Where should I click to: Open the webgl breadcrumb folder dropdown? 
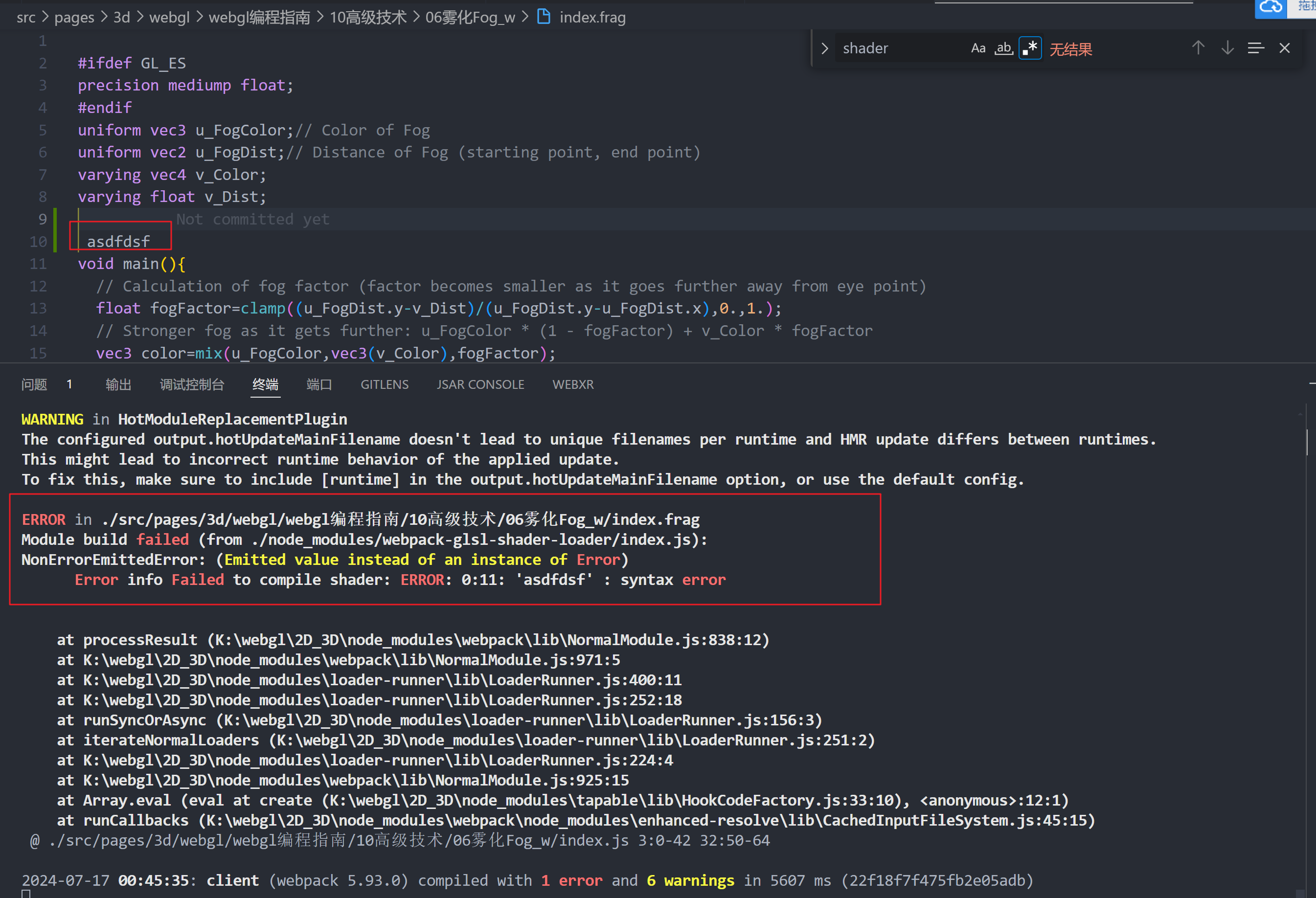point(169,18)
